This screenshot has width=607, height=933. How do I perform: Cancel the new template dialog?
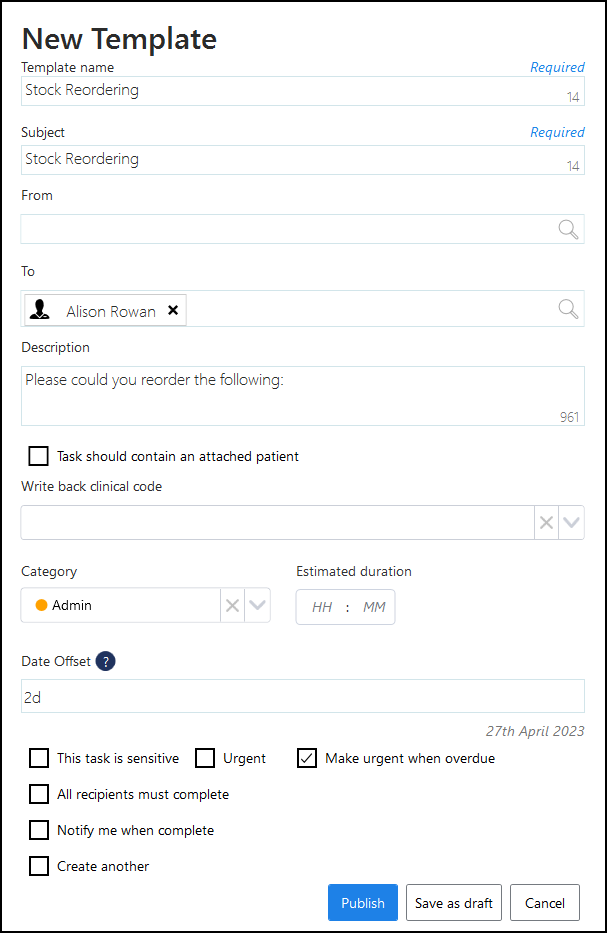click(x=545, y=903)
